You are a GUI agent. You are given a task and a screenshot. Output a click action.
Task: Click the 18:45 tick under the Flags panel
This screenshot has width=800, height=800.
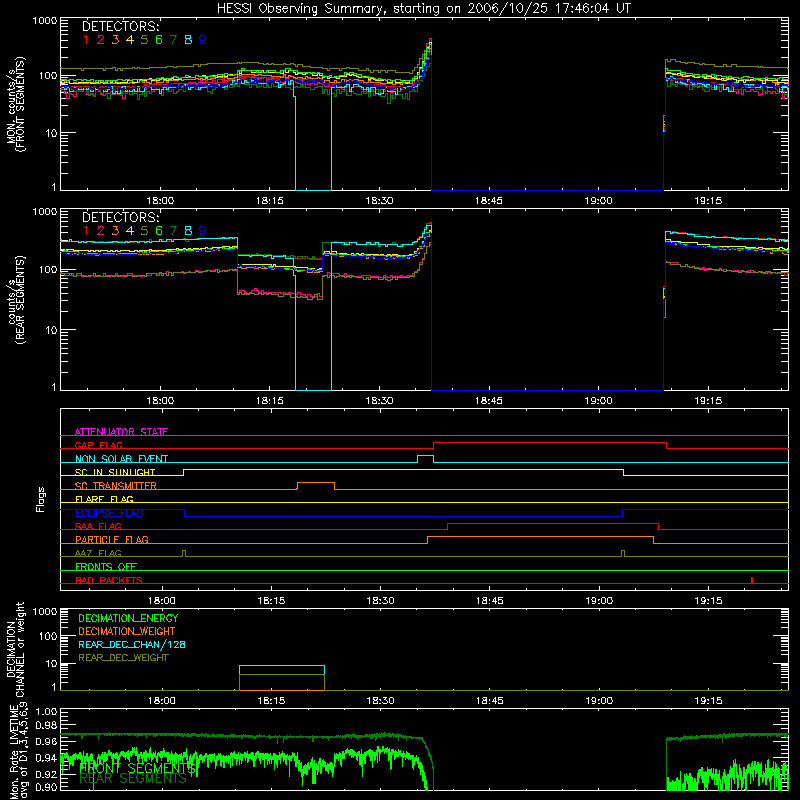pos(490,601)
